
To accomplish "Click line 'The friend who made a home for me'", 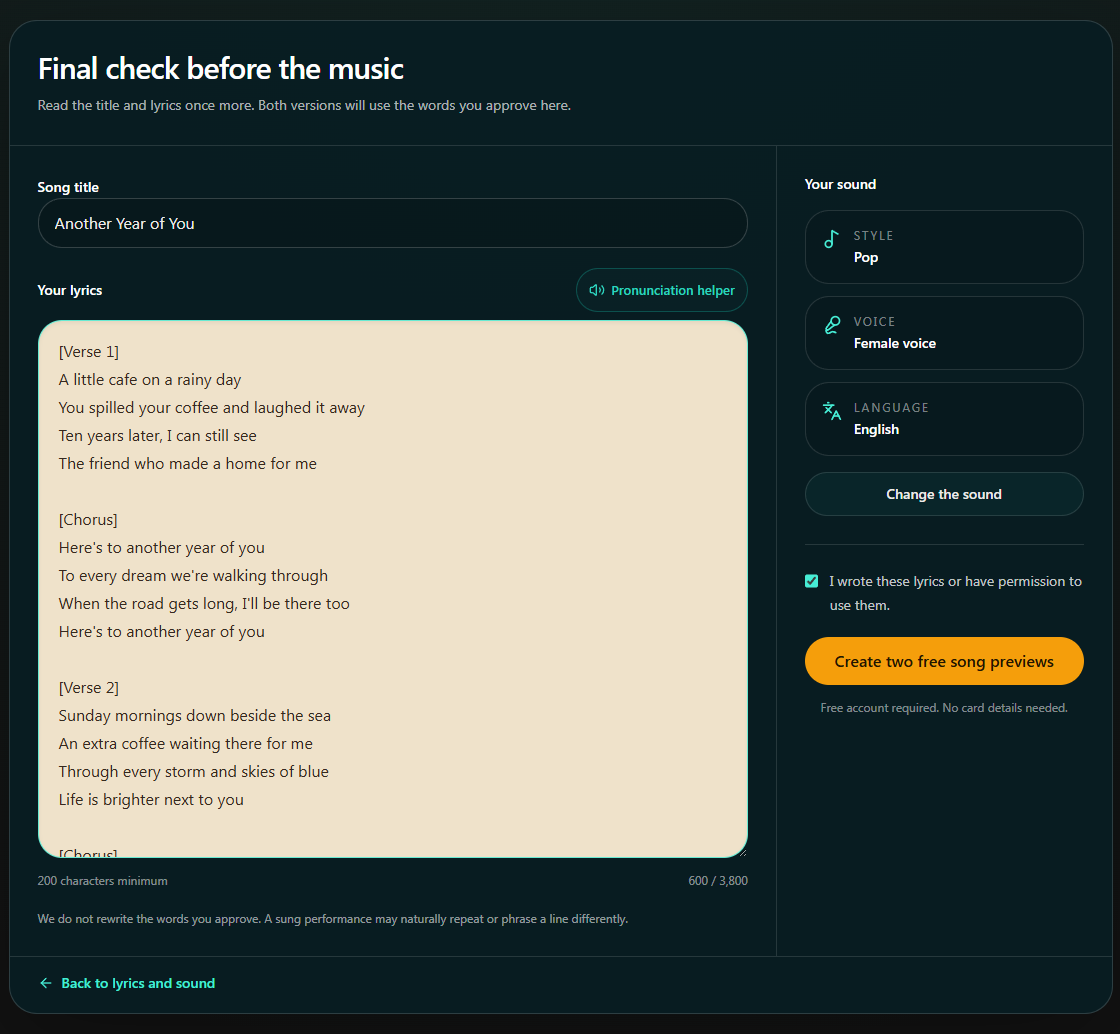I will (187, 463).
